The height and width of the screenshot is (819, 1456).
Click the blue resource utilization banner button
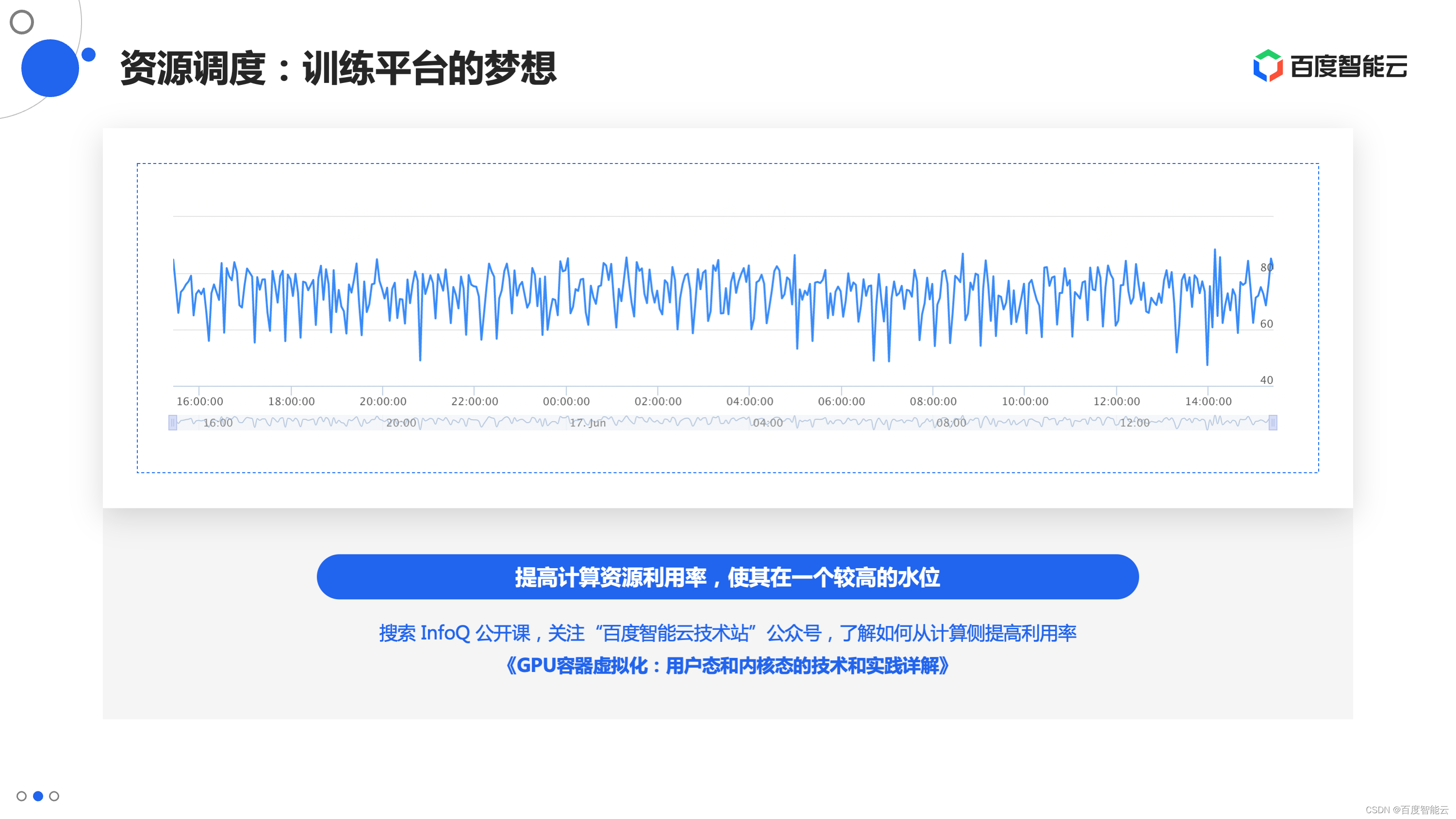tap(727, 576)
